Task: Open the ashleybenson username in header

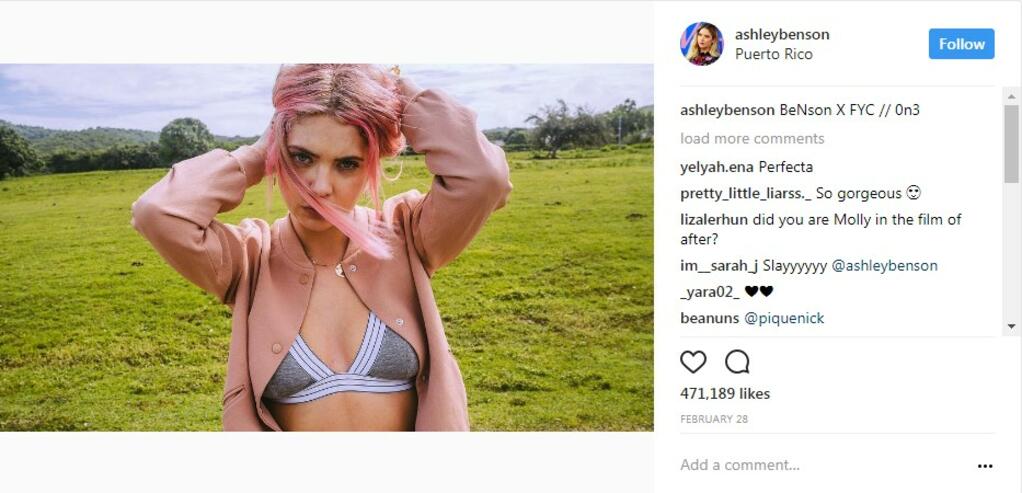Action: click(x=782, y=35)
